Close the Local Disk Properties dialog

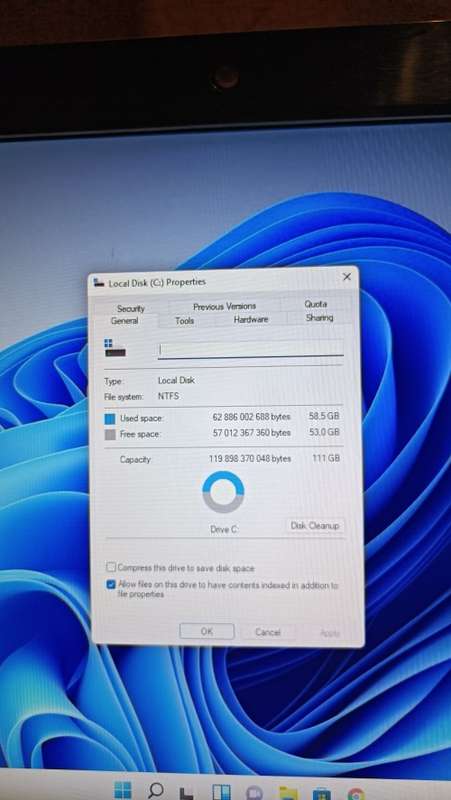pos(347,277)
